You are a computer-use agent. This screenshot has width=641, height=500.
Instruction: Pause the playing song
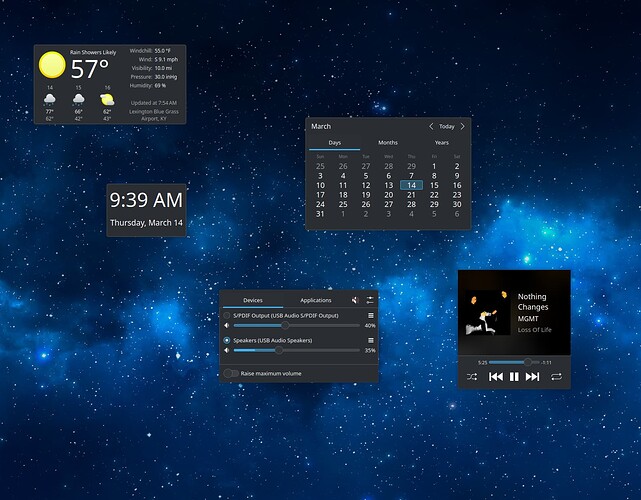tap(514, 377)
